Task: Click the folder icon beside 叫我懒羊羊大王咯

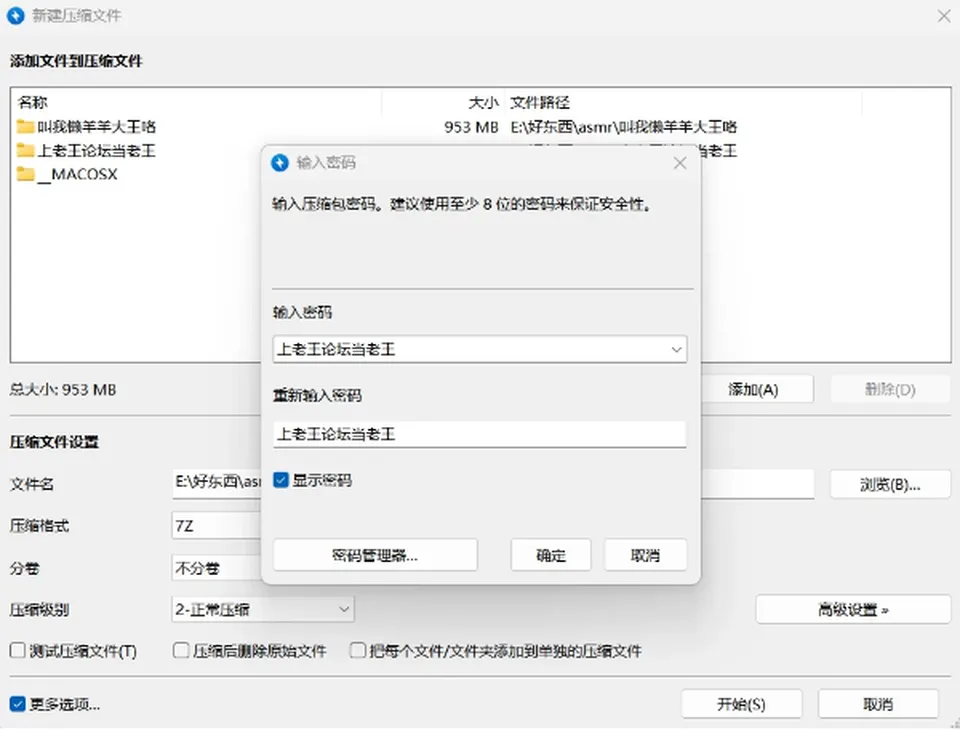Action: pos(25,127)
